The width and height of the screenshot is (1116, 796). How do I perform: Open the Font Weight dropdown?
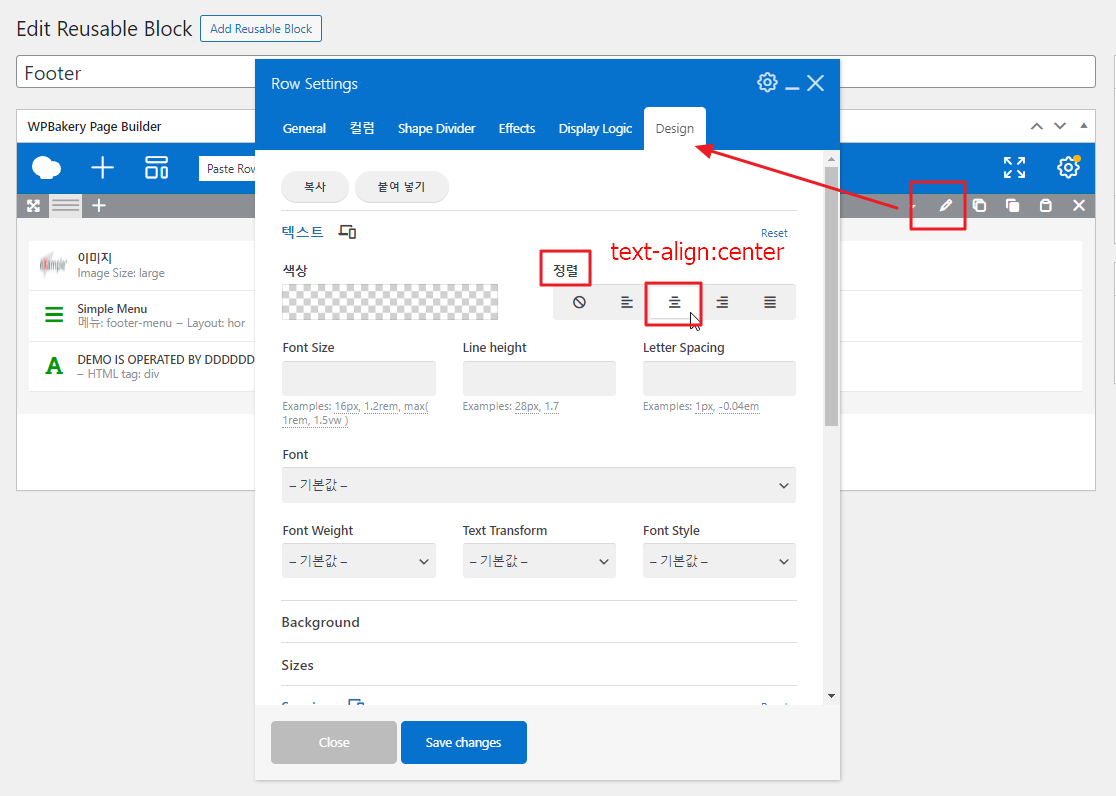point(359,561)
